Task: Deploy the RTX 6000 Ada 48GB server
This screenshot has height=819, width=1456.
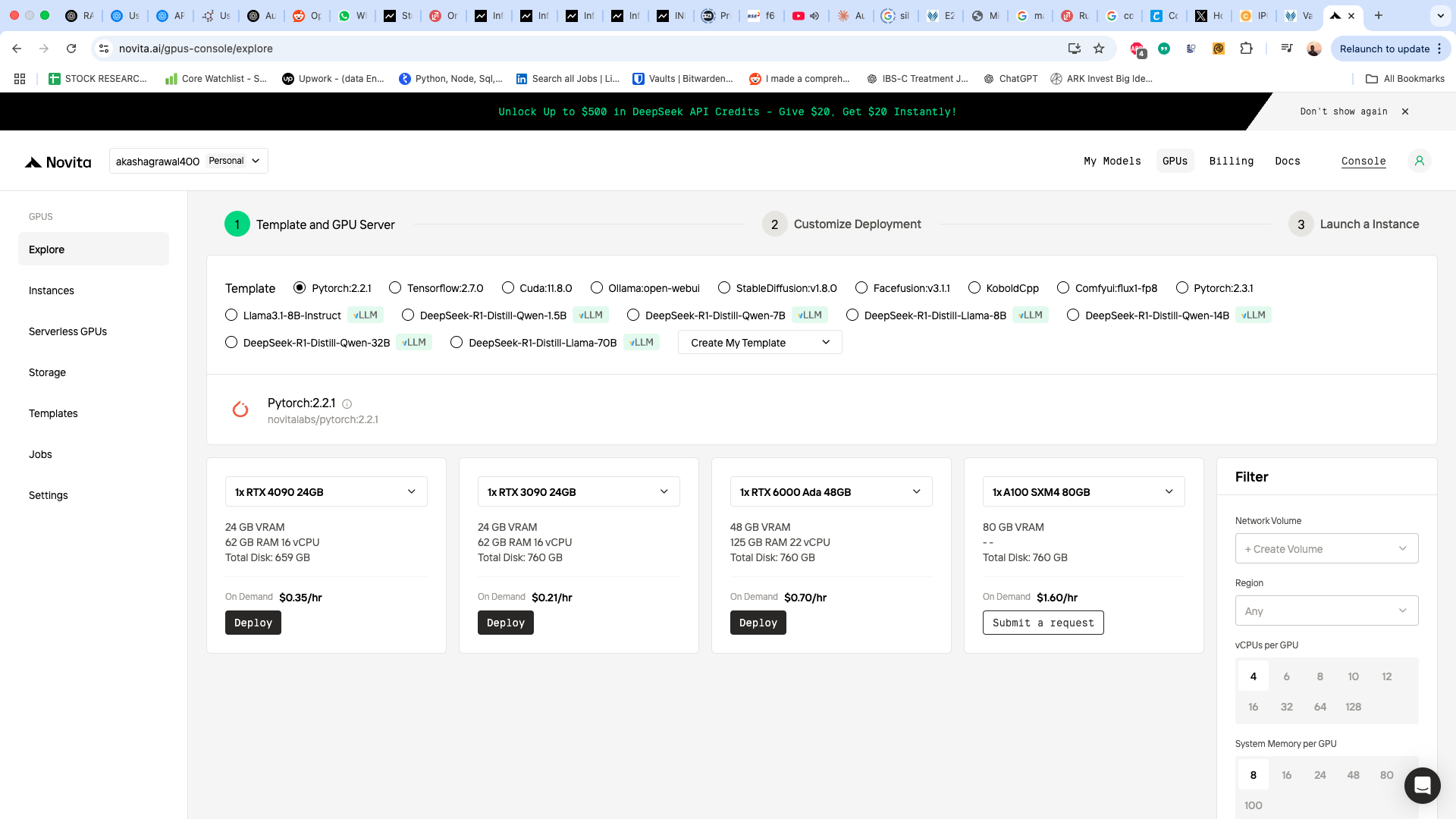Action: click(x=758, y=623)
